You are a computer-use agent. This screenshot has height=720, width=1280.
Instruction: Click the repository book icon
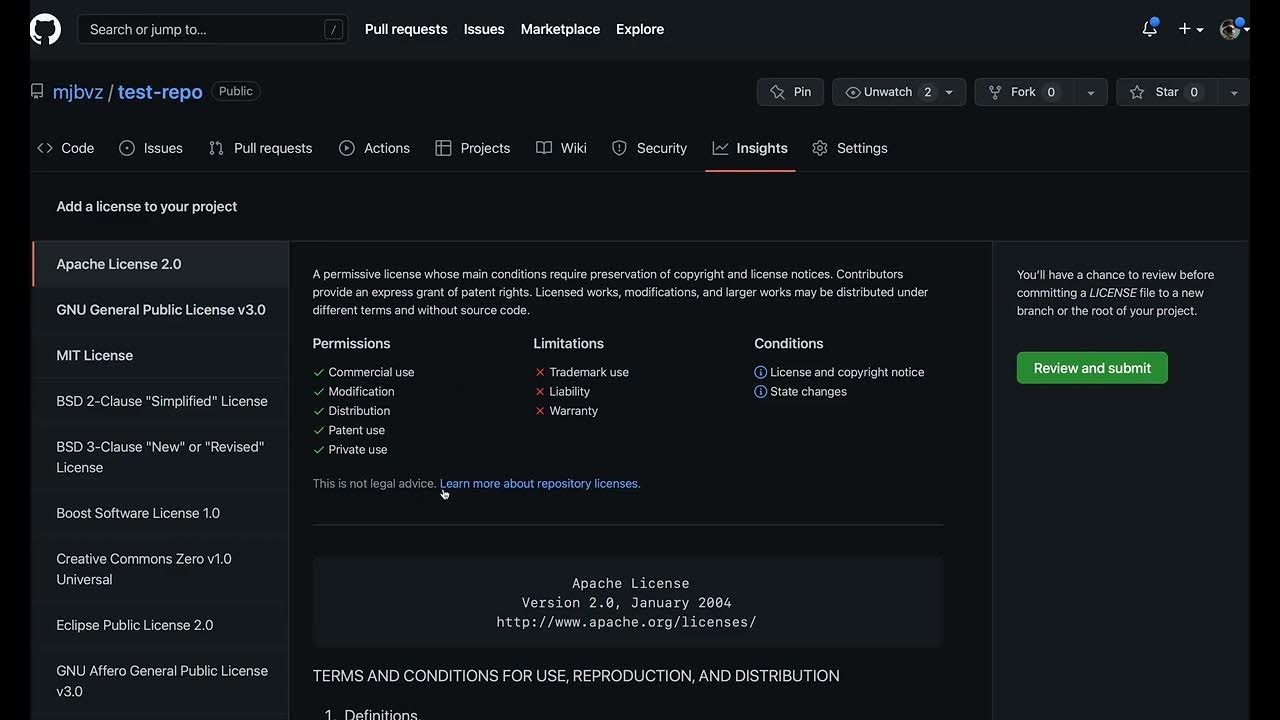(37, 91)
